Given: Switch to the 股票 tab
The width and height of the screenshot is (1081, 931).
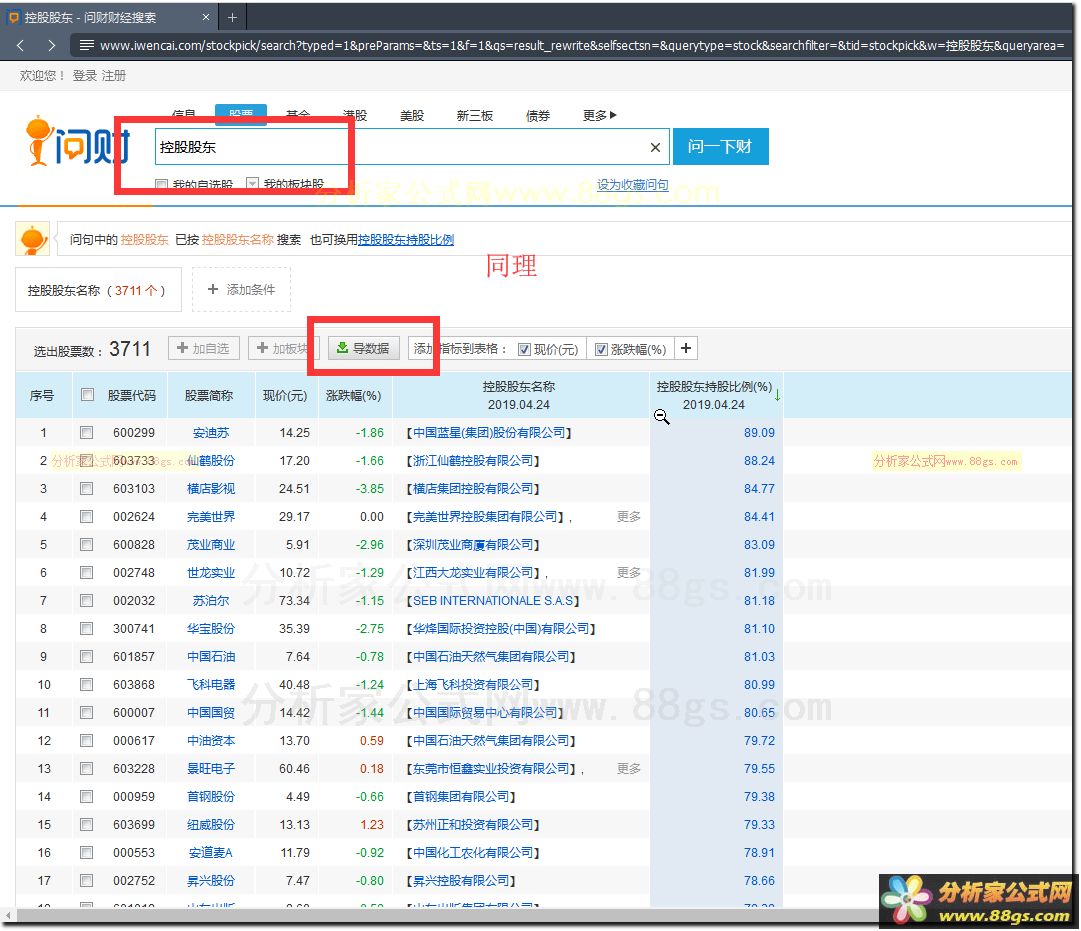Looking at the screenshot, I should [x=241, y=114].
